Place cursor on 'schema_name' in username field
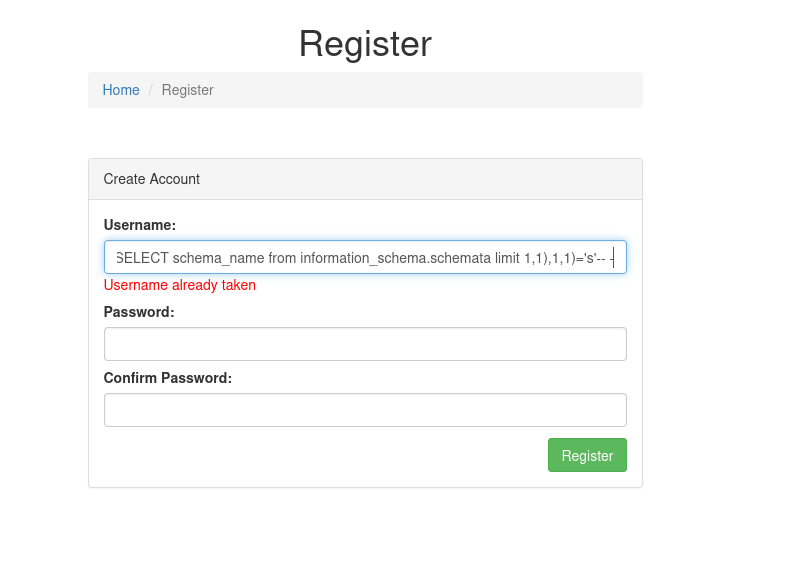This screenshot has height=566, width=803. [x=218, y=258]
